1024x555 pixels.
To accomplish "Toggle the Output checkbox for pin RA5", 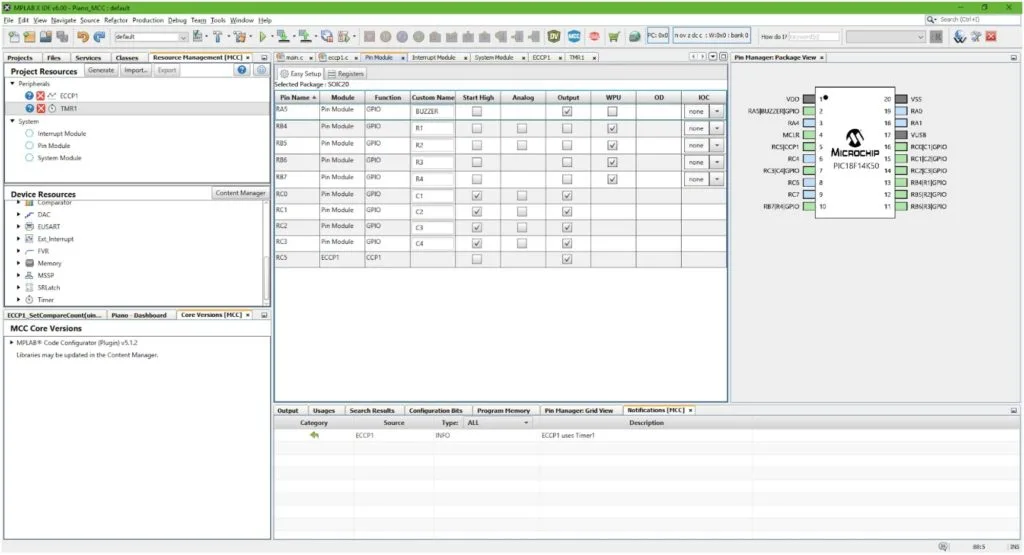I will (x=567, y=112).
